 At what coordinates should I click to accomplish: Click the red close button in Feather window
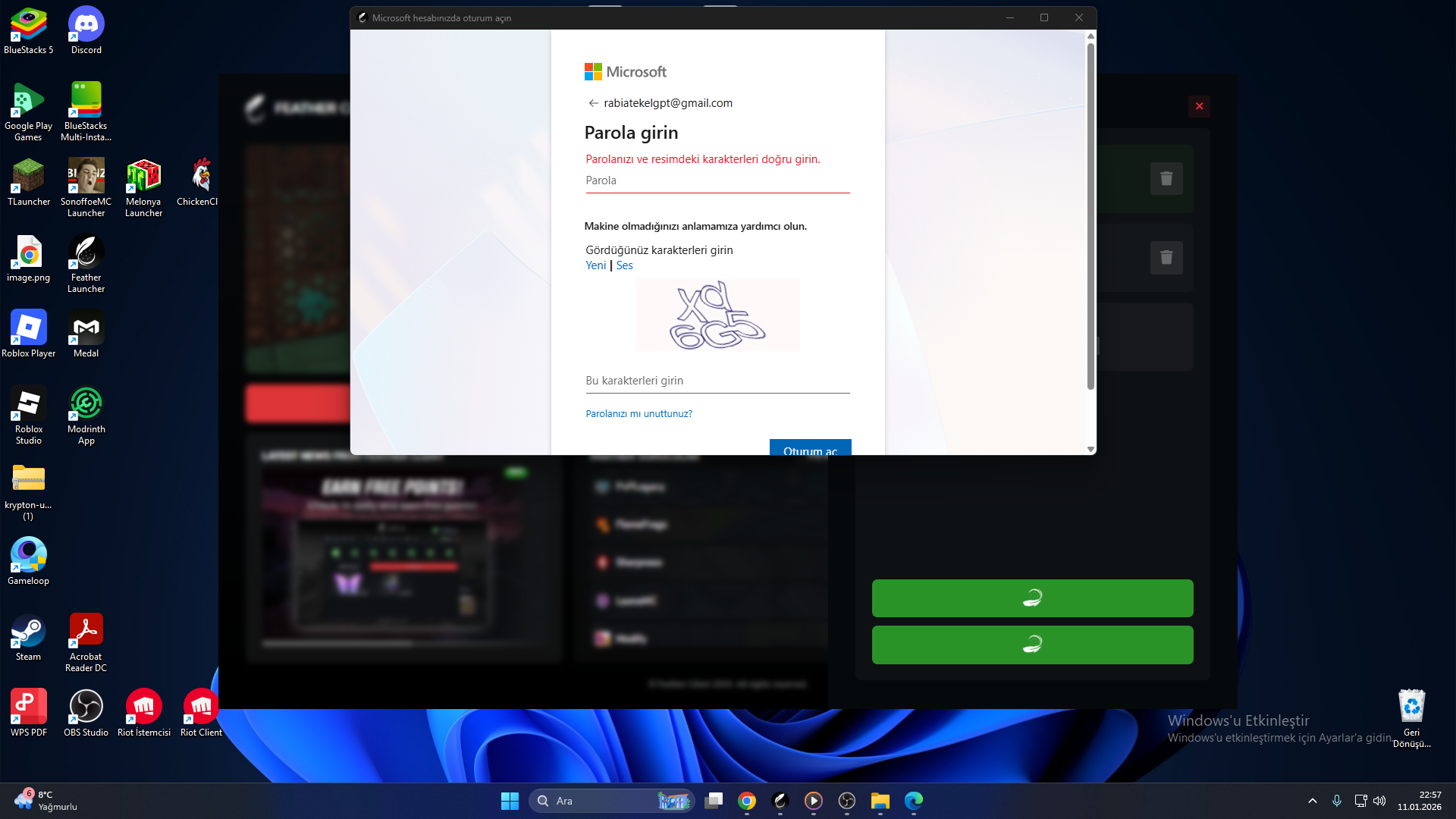[x=1199, y=106]
